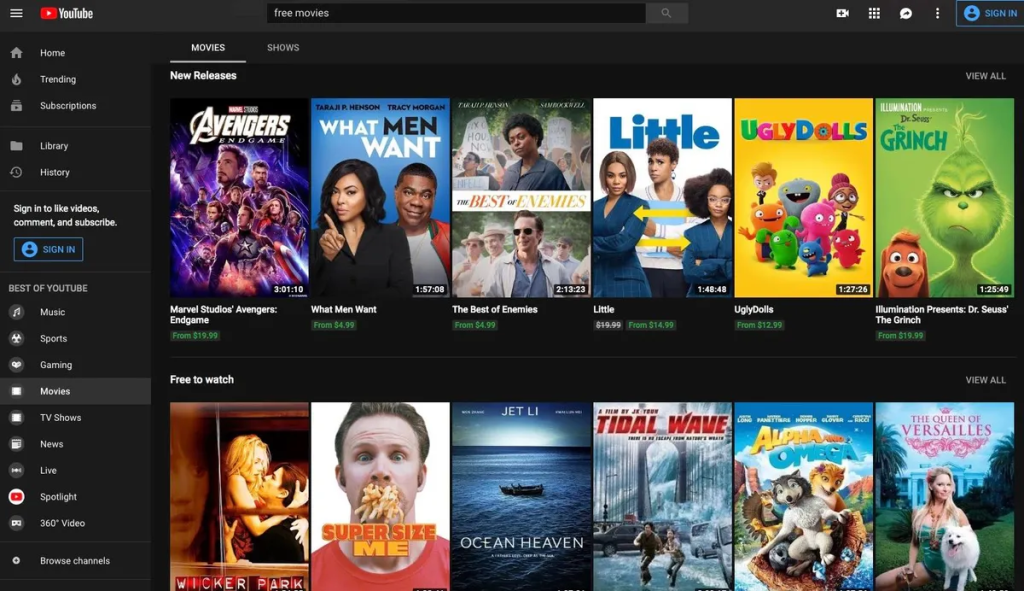Image resolution: width=1024 pixels, height=591 pixels.
Task: Open the Avengers: Endgame movie thumbnail
Action: [x=238, y=196]
